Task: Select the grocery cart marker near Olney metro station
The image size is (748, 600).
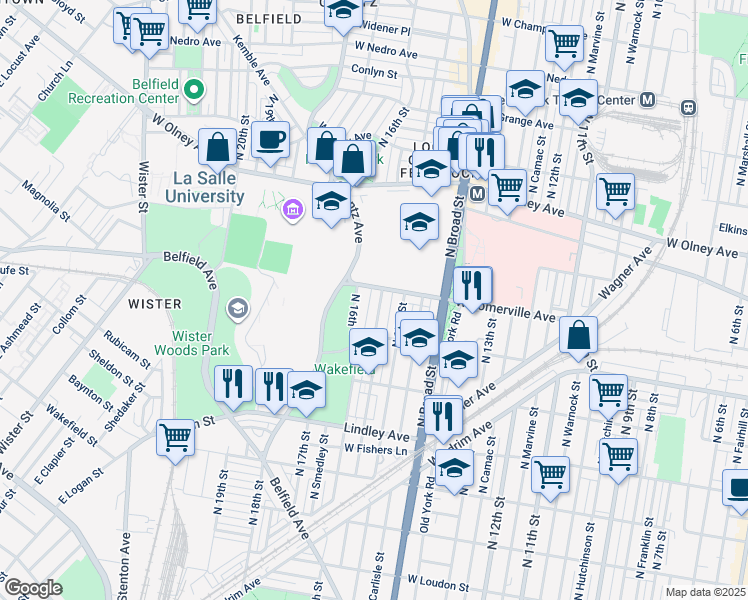Action: 508,191
